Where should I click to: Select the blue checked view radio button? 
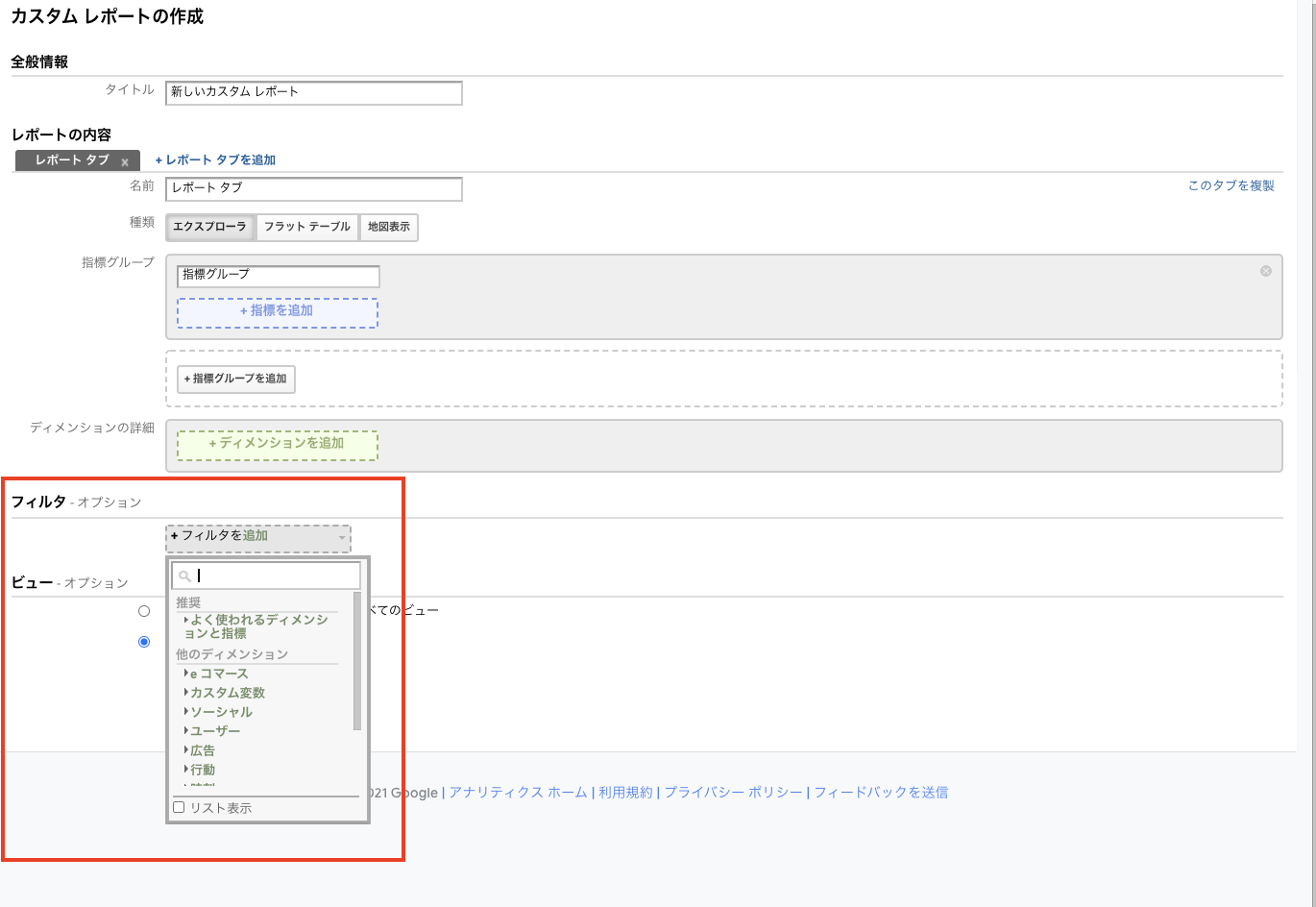tap(144, 642)
